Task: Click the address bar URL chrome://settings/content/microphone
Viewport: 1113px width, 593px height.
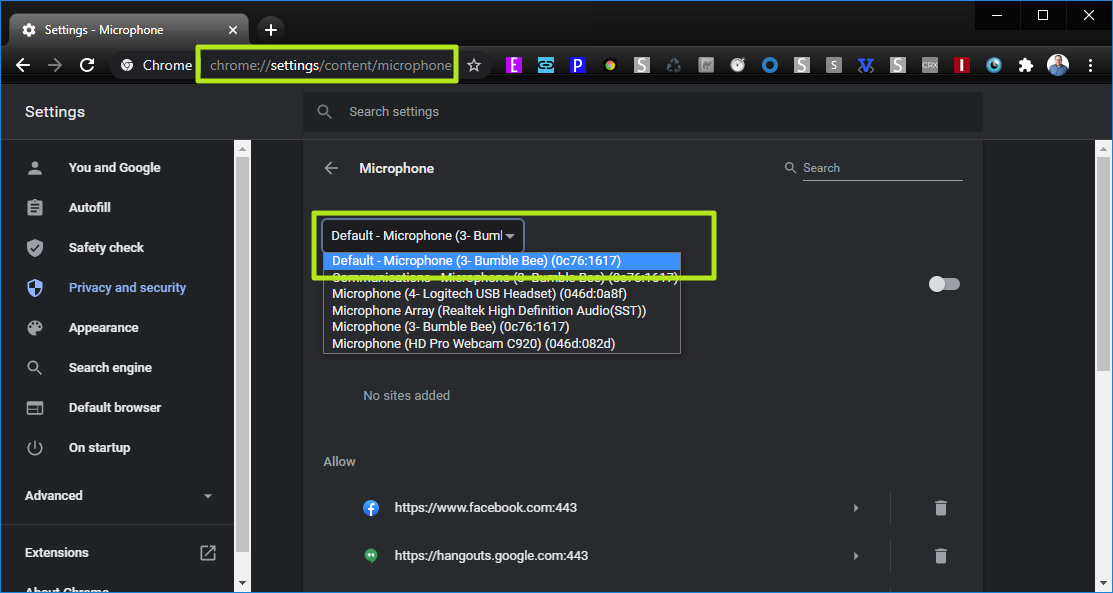Action: pos(331,65)
